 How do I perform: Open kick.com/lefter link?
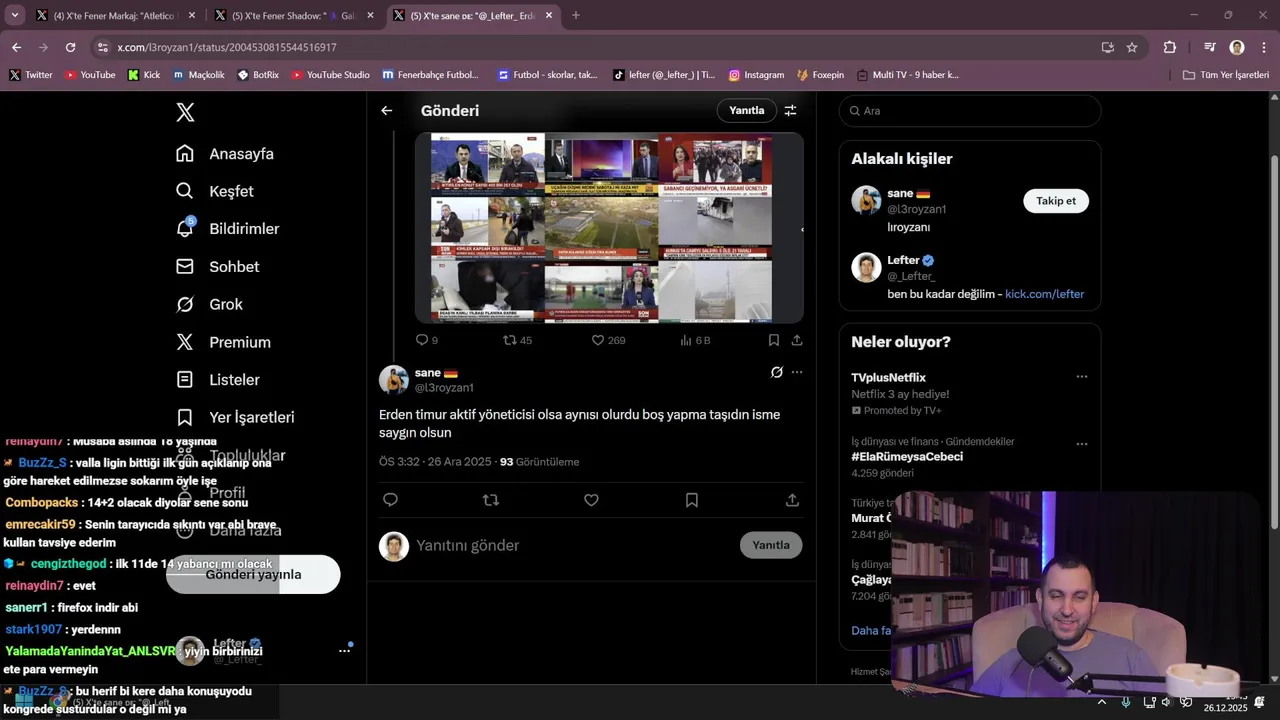[x=1044, y=294]
